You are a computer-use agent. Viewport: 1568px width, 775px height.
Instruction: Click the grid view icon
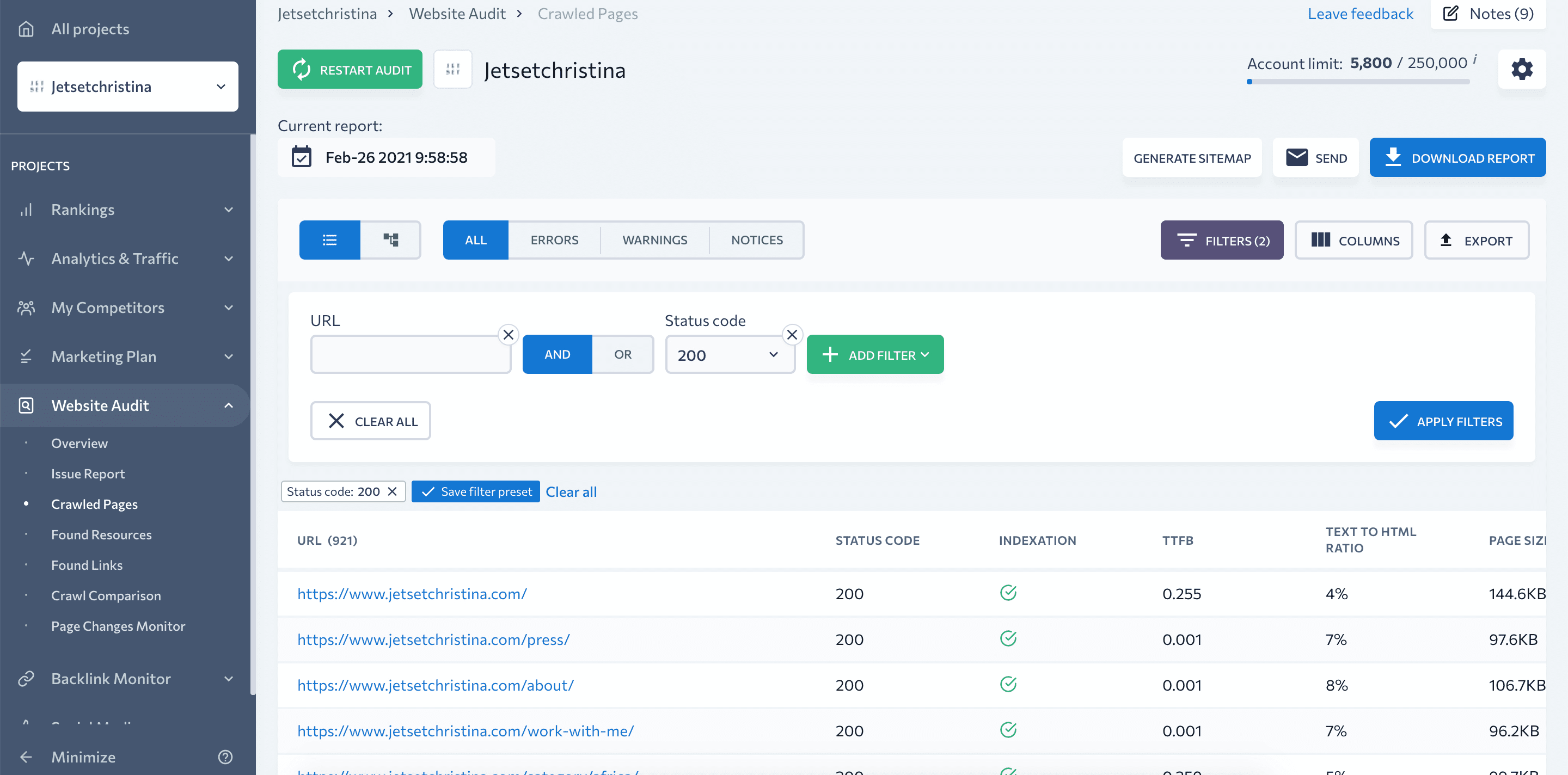click(x=390, y=240)
